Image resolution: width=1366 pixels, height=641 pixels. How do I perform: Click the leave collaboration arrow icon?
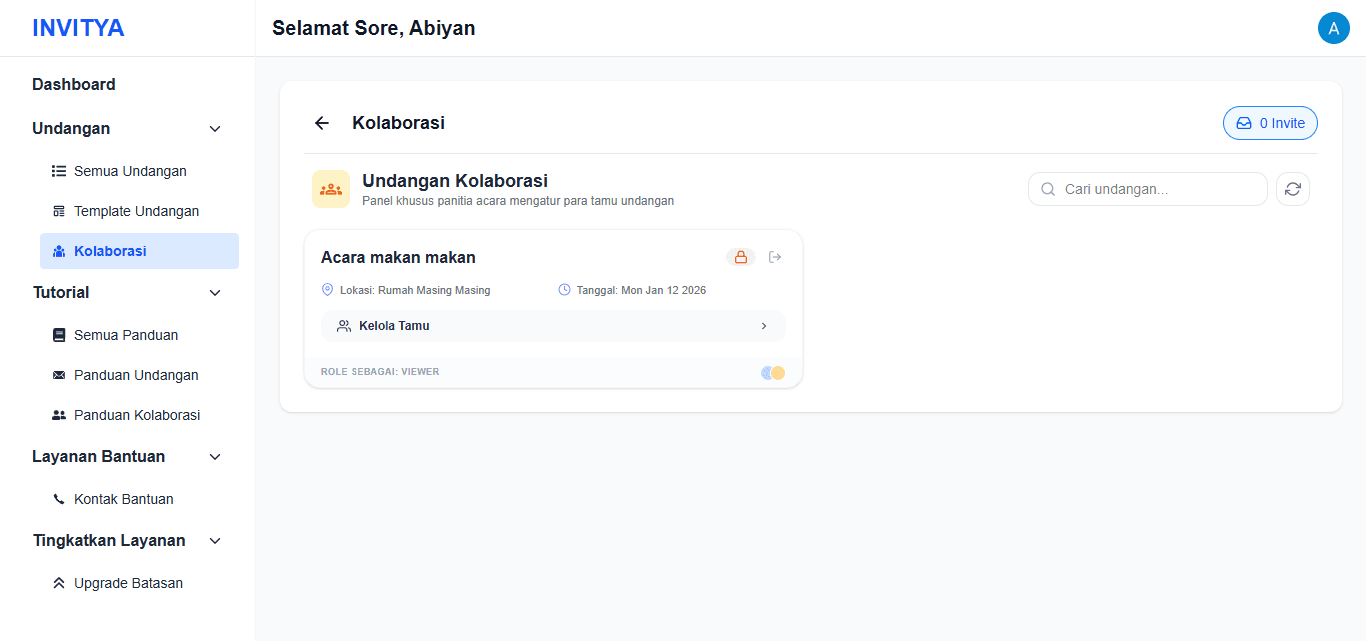coord(775,256)
